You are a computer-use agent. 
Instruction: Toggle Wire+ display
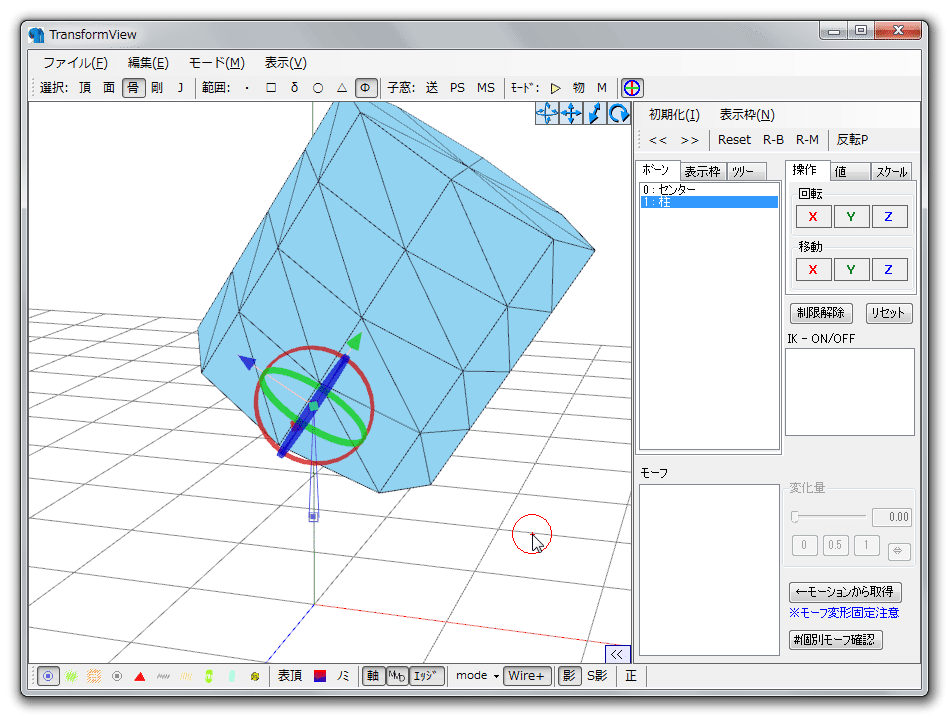click(527, 676)
